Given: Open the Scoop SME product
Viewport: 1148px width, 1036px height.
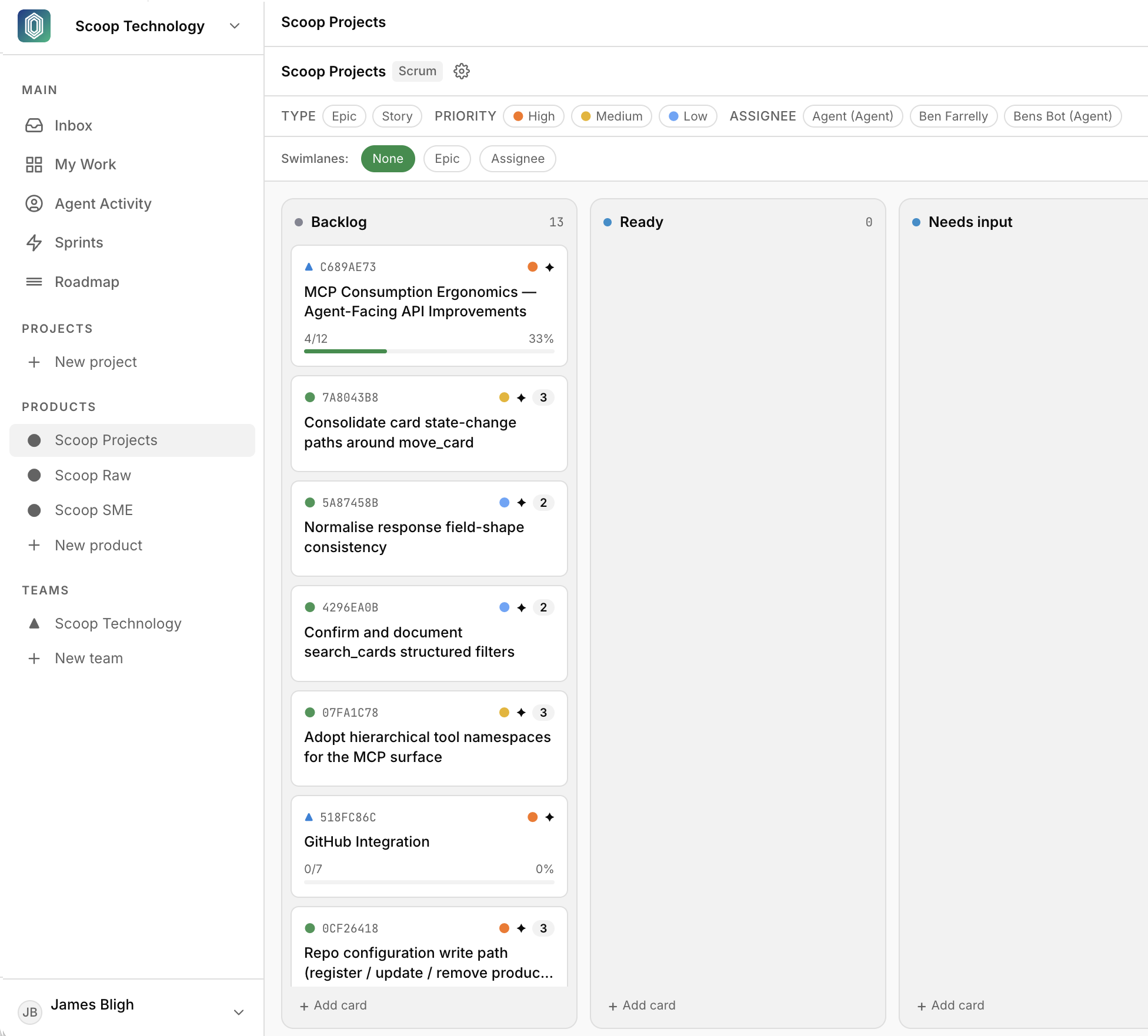Looking at the screenshot, I should point(132,510).
